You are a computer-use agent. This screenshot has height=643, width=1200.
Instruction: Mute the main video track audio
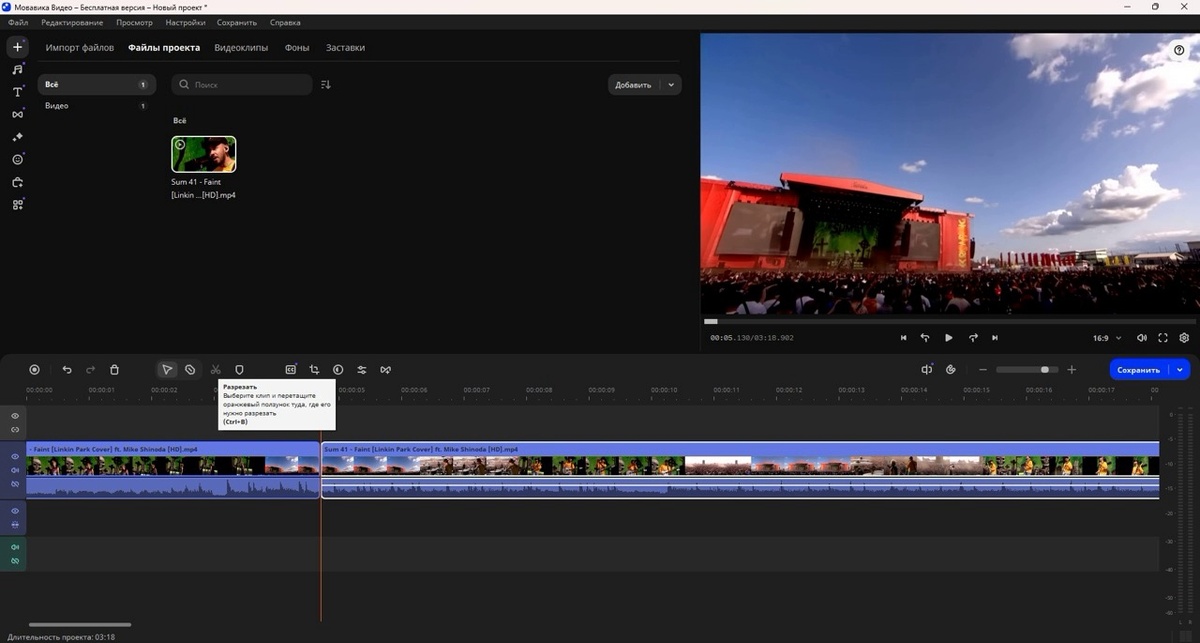(x=15, y=470)
